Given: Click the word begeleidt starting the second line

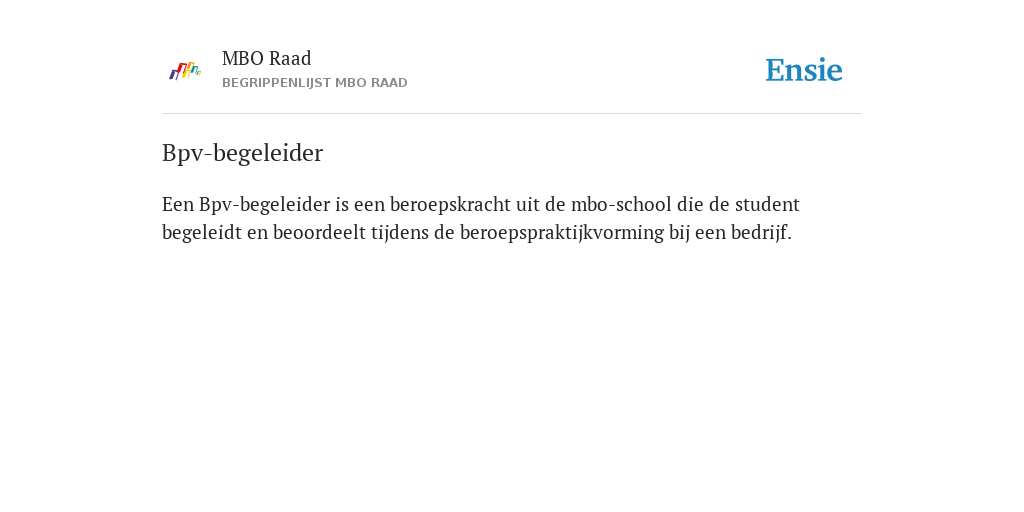Looking at the screenshot, I should coord(202,232).
